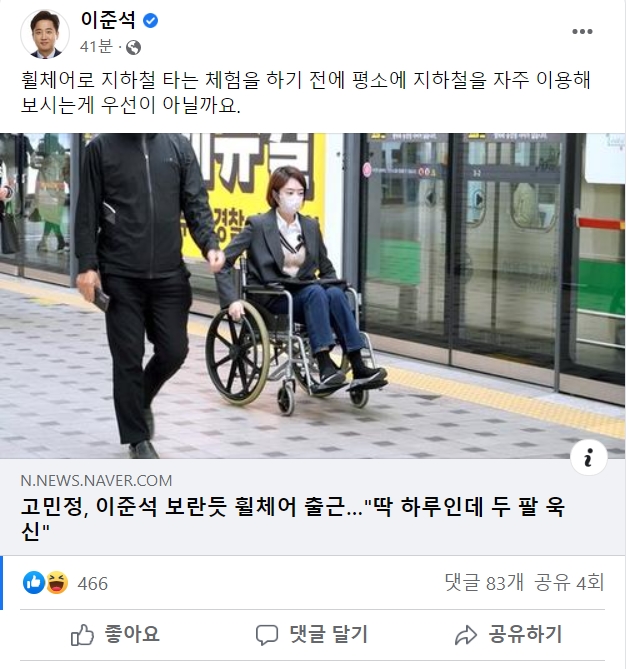Click the blue thumbs-up reaction icon

pyautogui.click(x=34, y=582)
